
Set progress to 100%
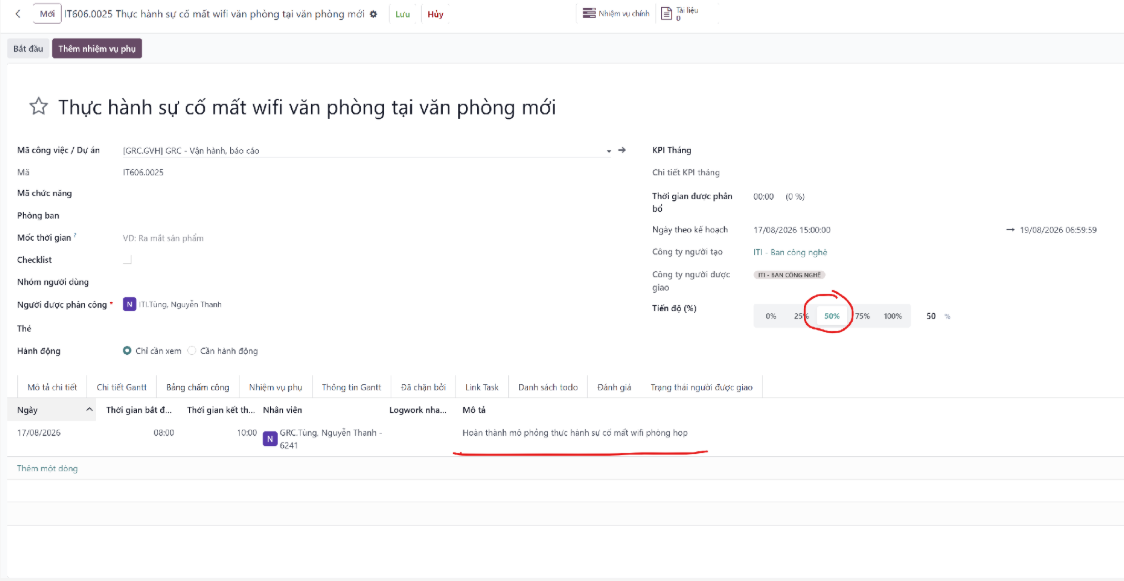tap(892, 316)
